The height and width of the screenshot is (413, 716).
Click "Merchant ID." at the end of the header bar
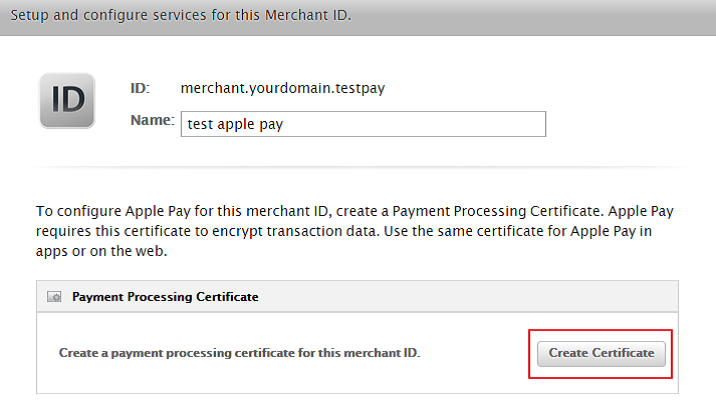point(308,15)
